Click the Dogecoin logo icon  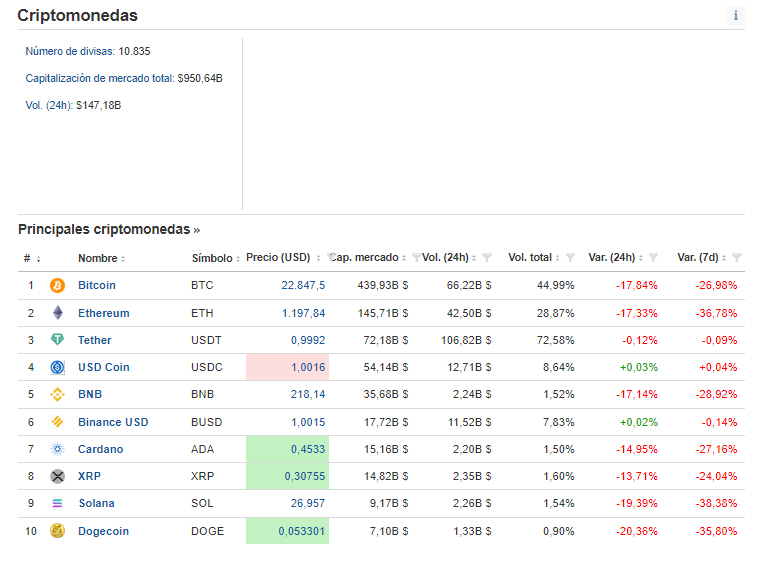click(57, 531)
